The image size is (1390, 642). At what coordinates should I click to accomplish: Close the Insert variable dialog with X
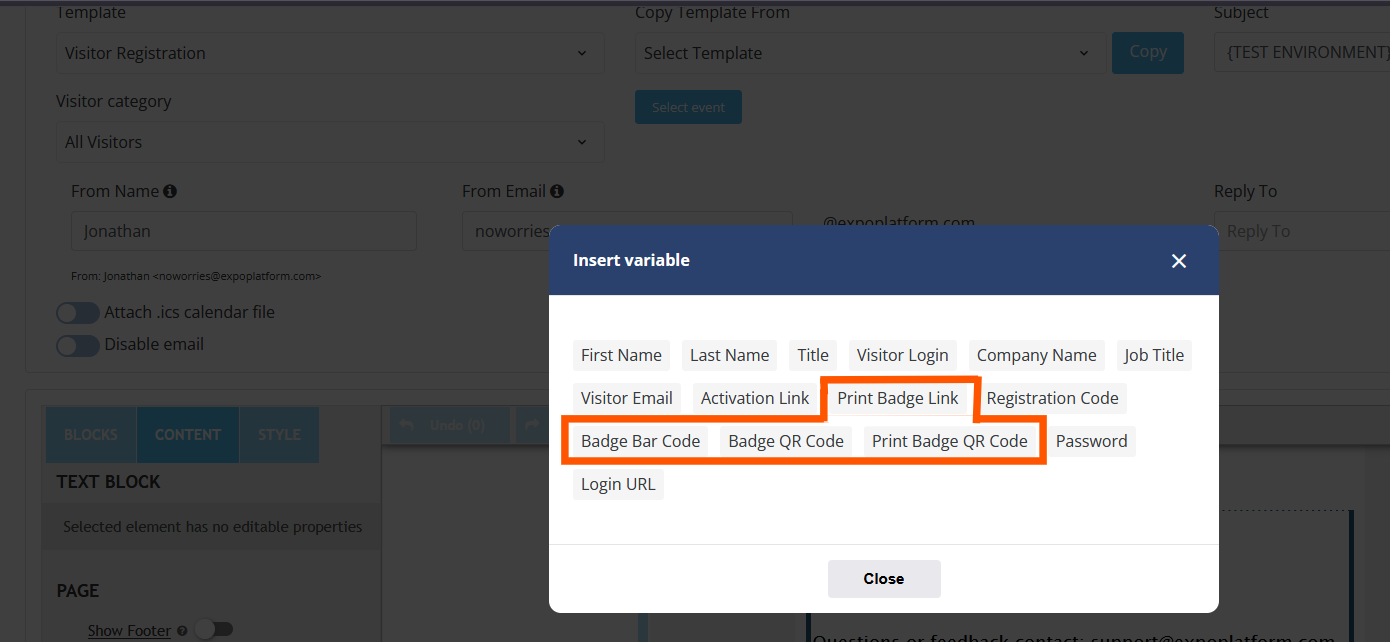pos(1179,261)
